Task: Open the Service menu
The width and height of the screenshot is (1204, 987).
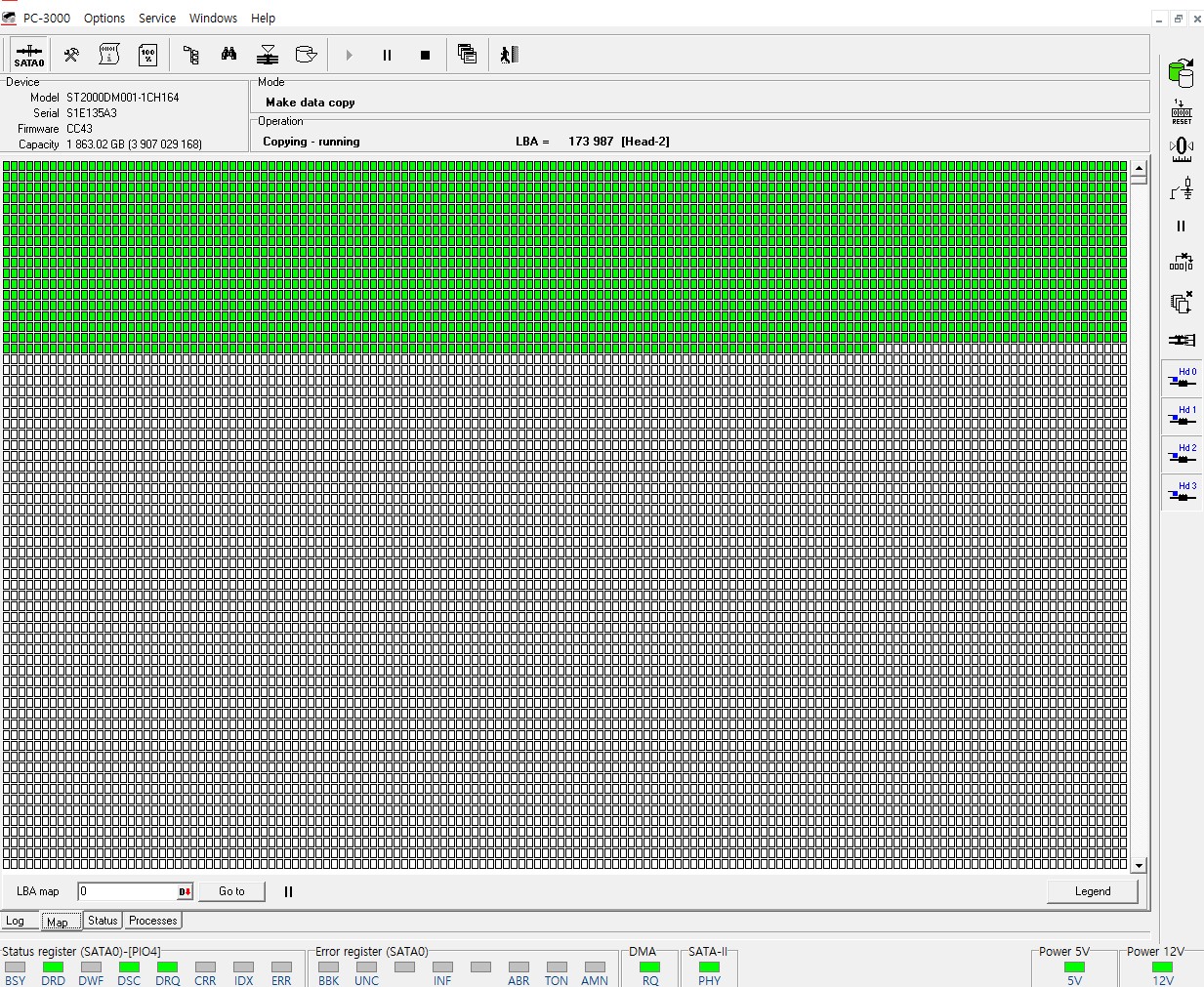Action: (157, 18)
